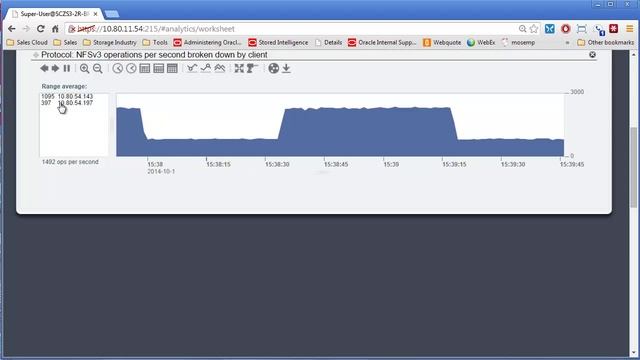This screenshot has height=360, width=640.
Task: Select the first calendar (day) view icon
Action: coord(145,69)
